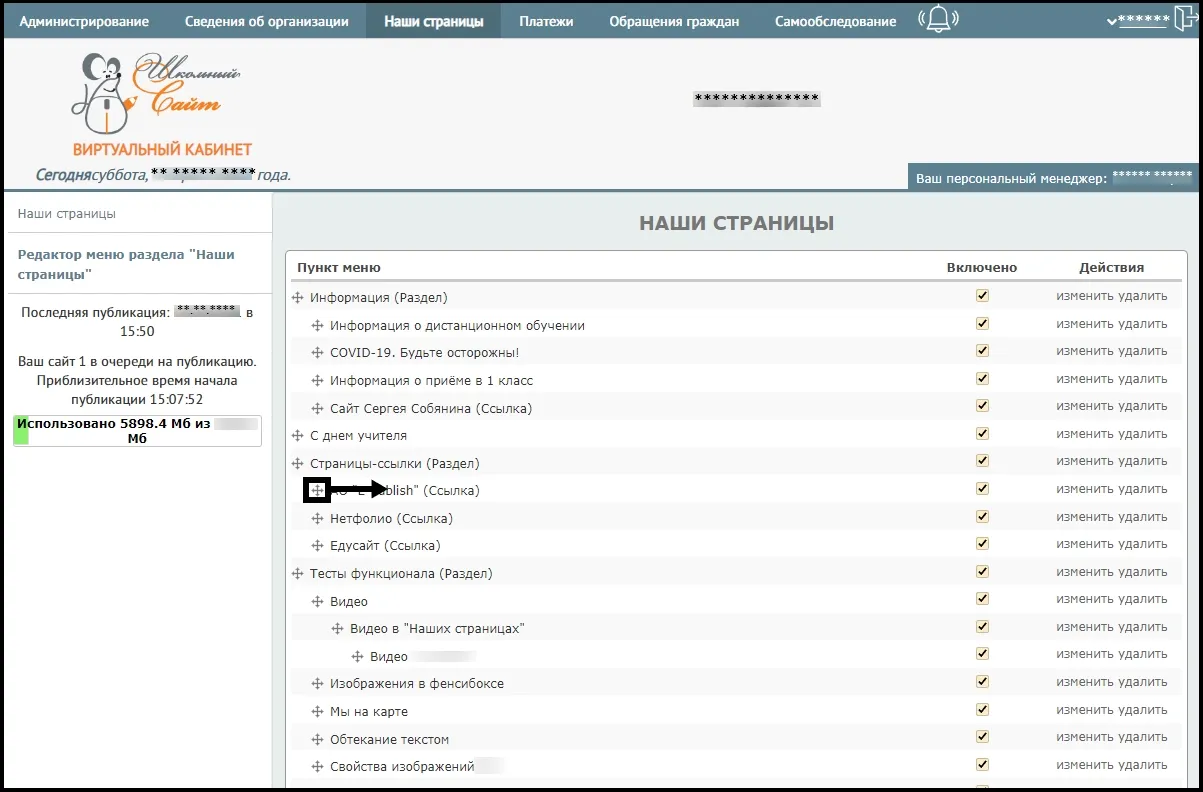
Task: Select the Наши страницы top tab
Action: pyautogui.click(x=434, y=21)
